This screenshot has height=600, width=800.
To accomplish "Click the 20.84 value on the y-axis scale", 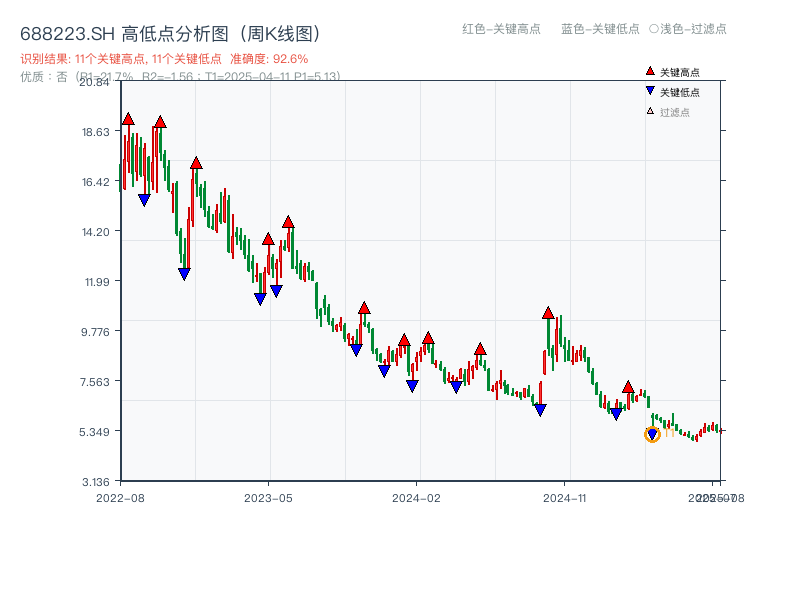I will click(94, 85).
